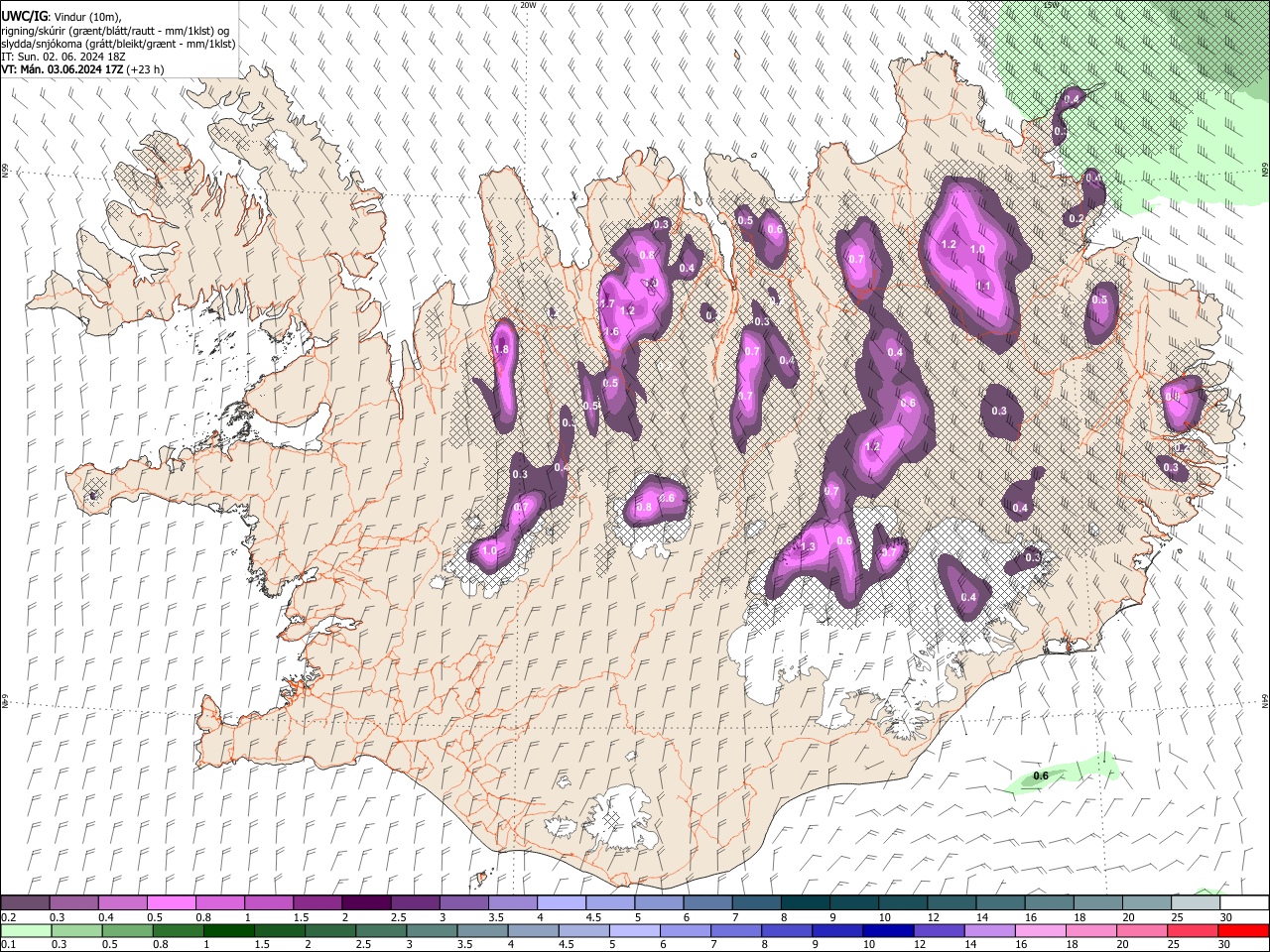Click the white last swatch in upper legend row
The height and width of the screenshot is (952, 1270).
pyautogui.click(x=1243, y=903)
